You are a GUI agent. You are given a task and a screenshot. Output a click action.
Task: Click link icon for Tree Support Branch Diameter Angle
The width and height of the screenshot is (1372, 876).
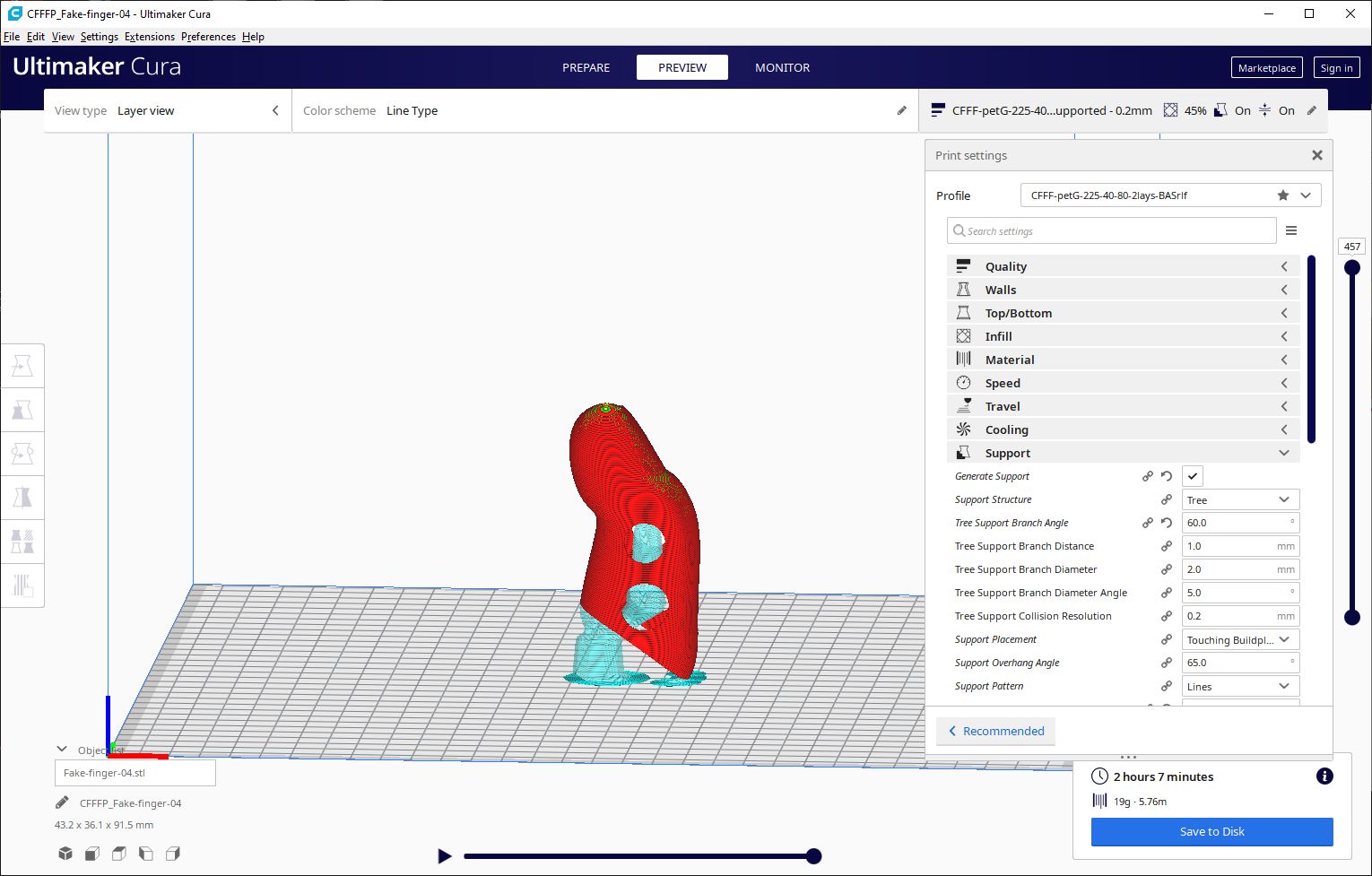(x=1167, y=593)
